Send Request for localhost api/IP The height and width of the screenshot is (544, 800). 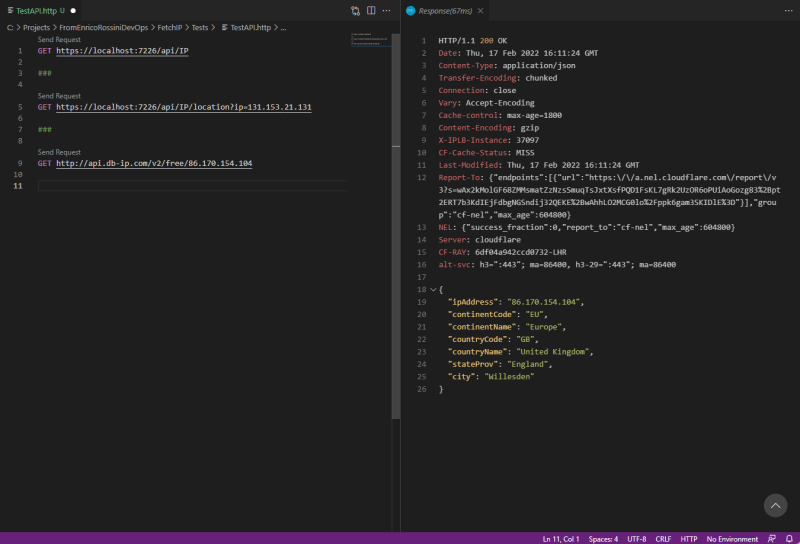(x=59, y=39)
